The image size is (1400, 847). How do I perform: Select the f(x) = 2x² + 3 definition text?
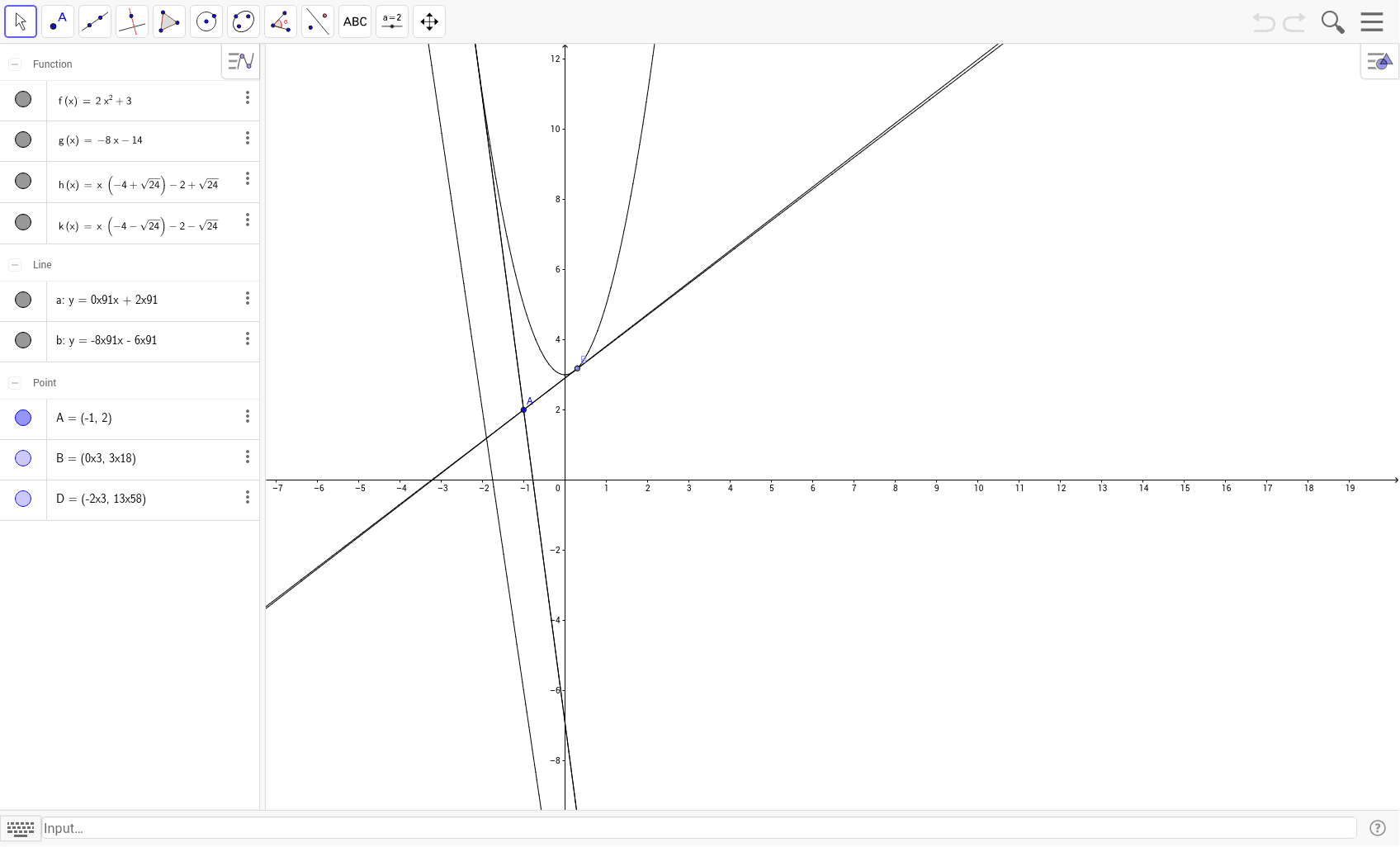(x=95, y=101)
